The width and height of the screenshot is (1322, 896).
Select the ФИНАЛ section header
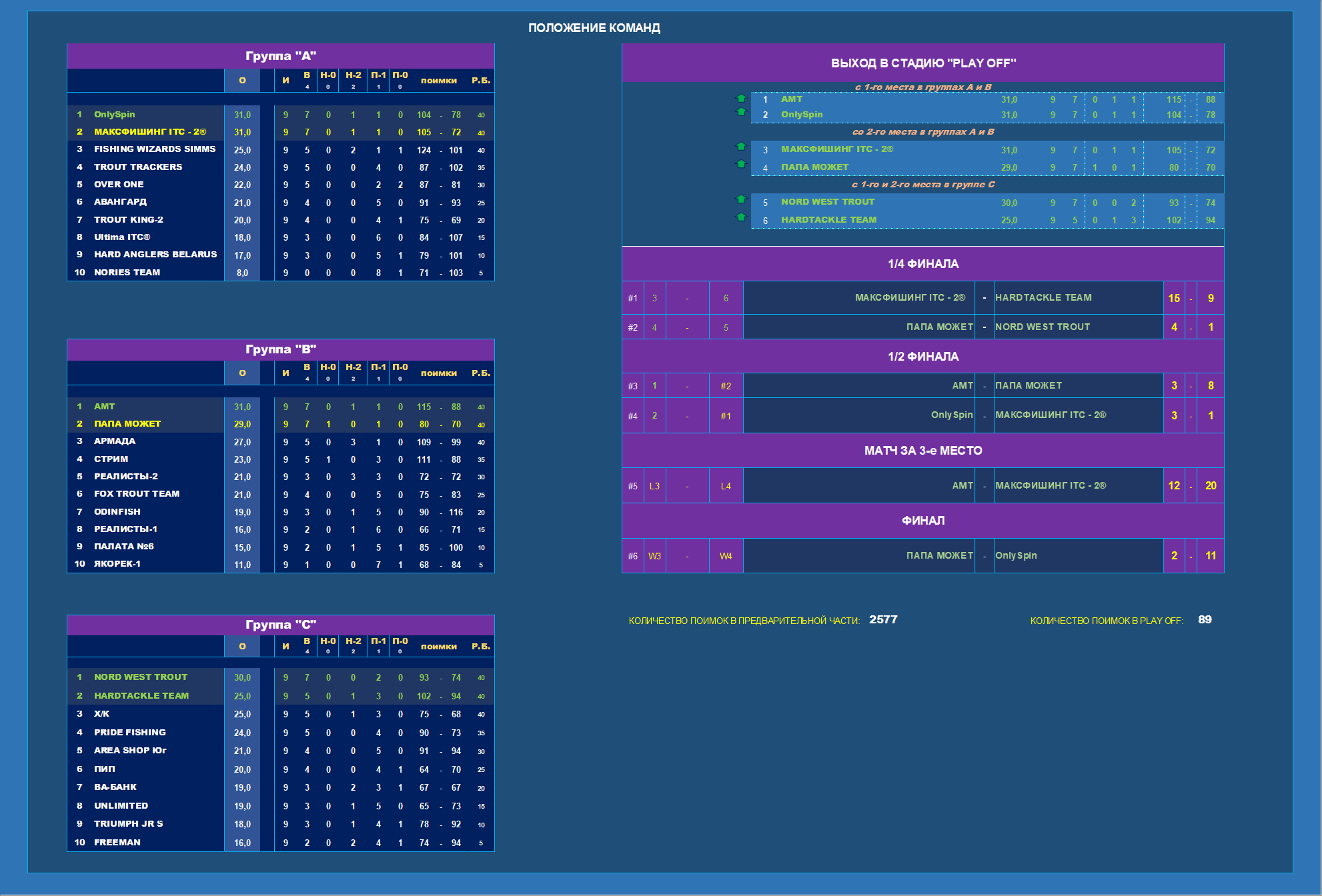[x=923, y=521]
